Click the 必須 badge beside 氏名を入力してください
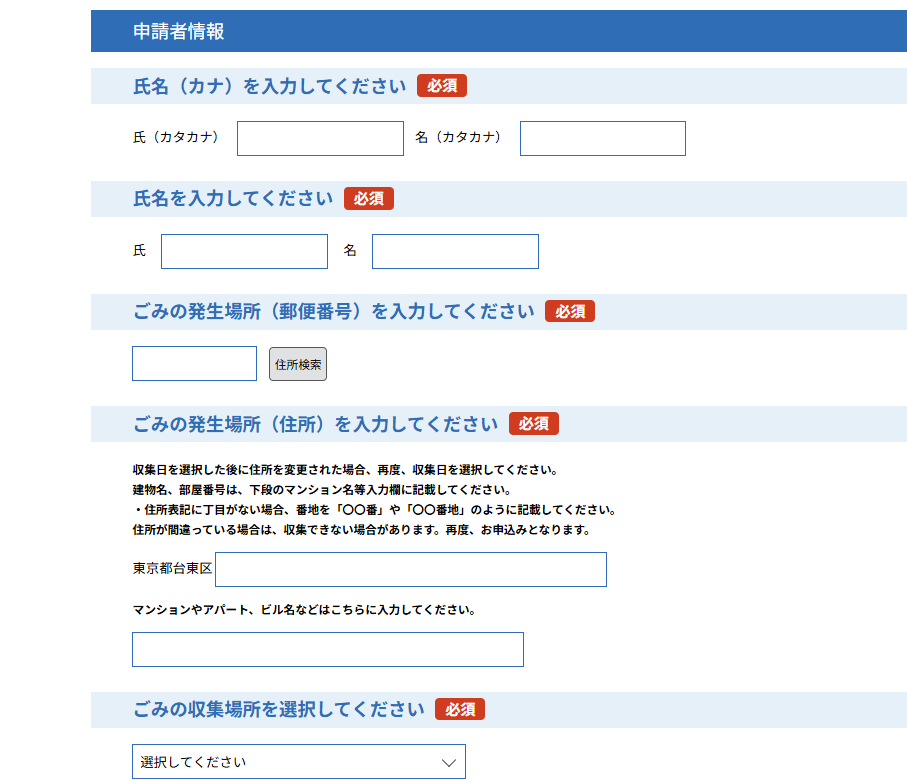This screenshot has width=907, height=780. (x=368, y=199)
